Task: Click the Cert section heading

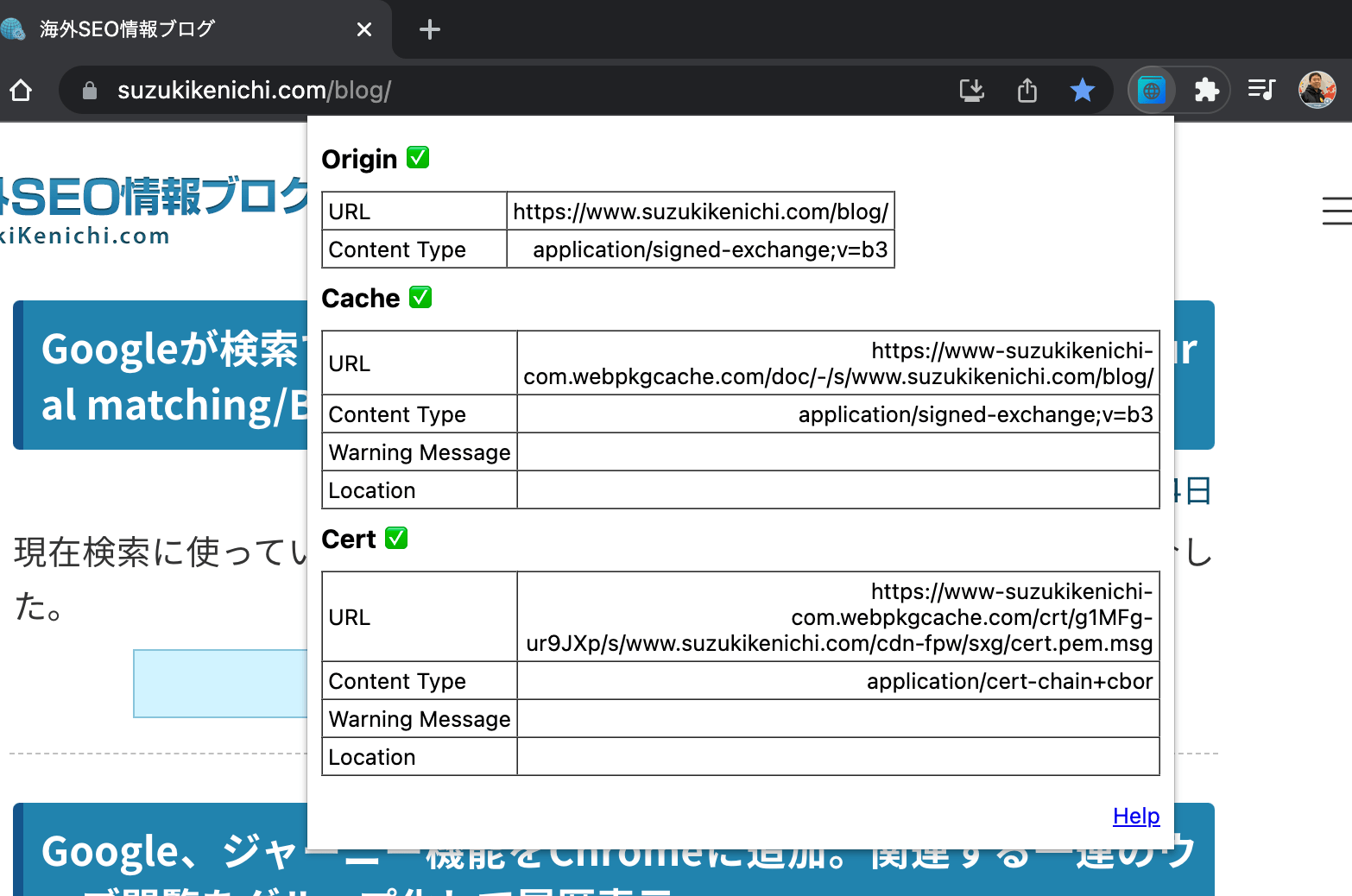Action: click(349, 539)
